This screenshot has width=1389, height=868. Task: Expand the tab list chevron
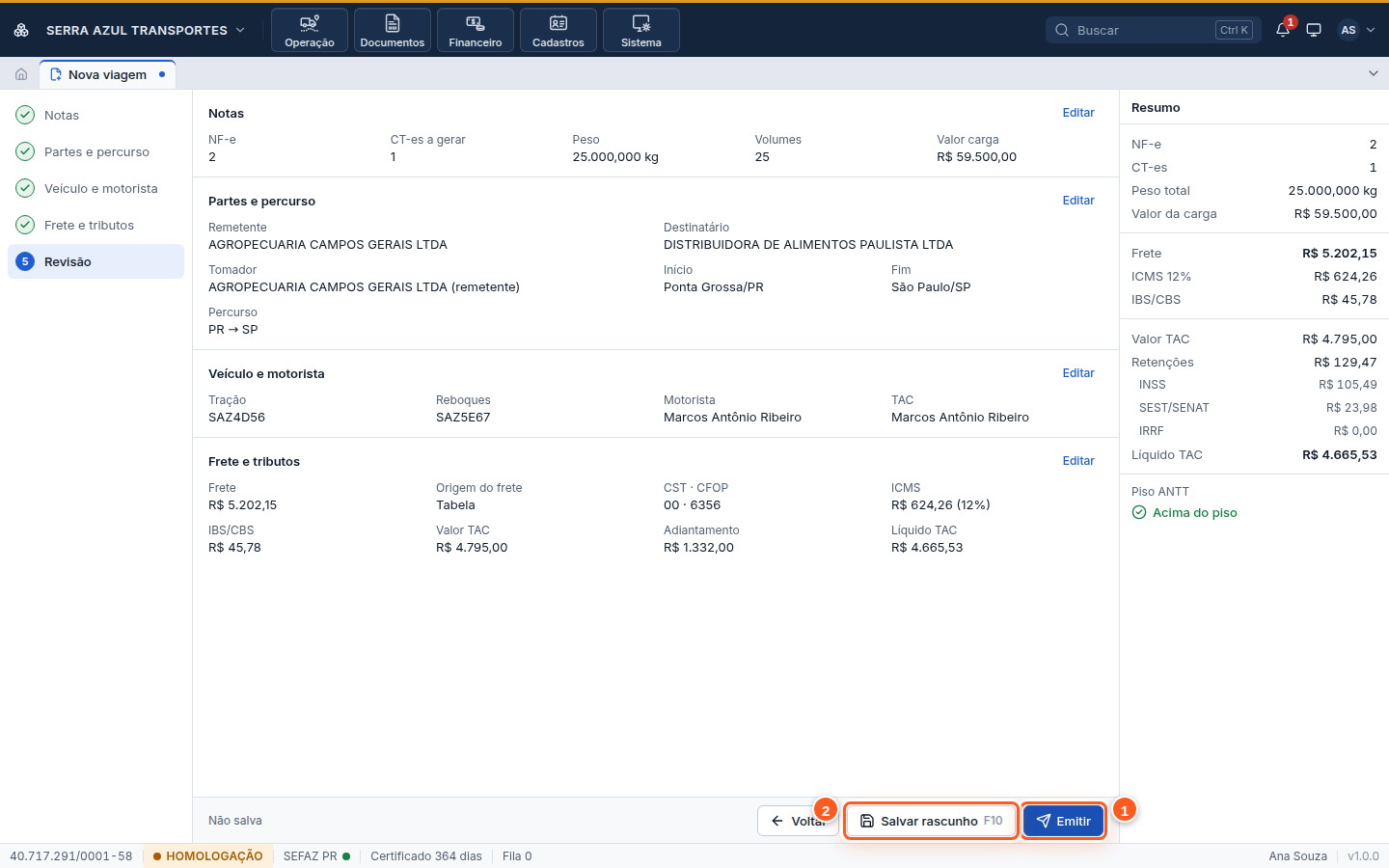[x=1374, y=74]
